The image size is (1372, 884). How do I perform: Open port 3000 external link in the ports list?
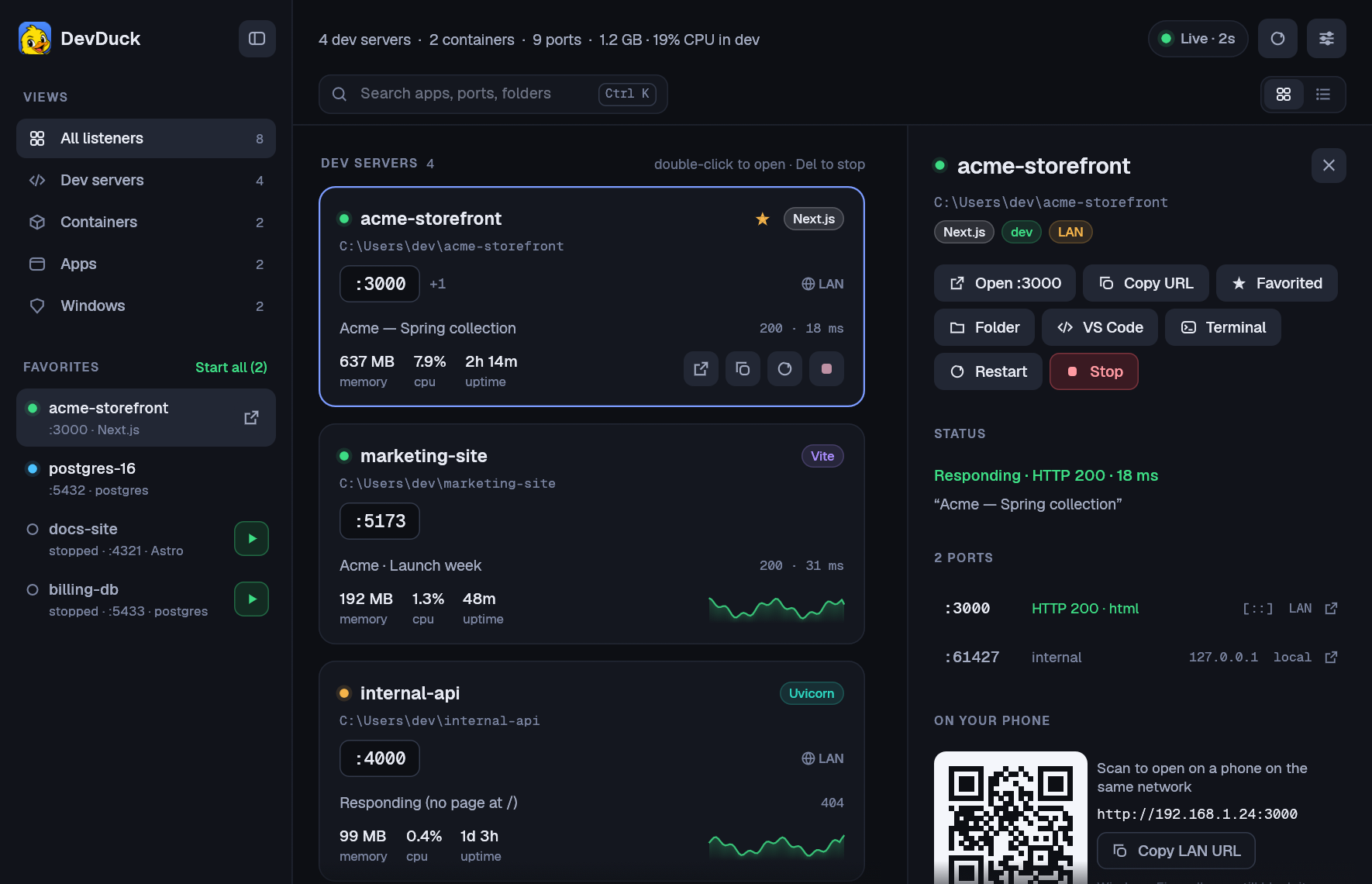coord(1331,609)
